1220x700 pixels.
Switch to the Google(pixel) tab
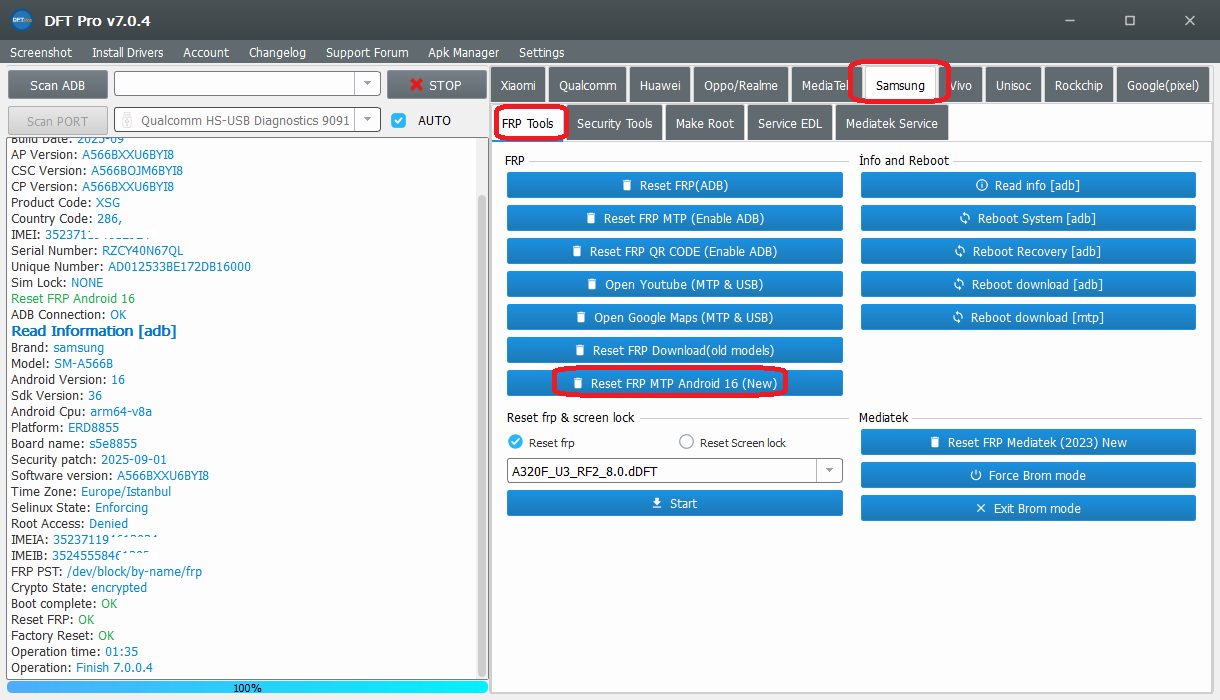(1162, 85)
